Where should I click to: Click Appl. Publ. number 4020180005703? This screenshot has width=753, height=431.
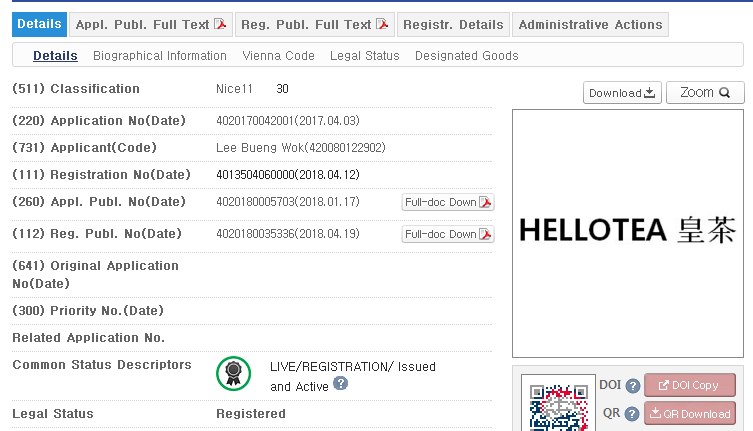click(x=255, y=202)
